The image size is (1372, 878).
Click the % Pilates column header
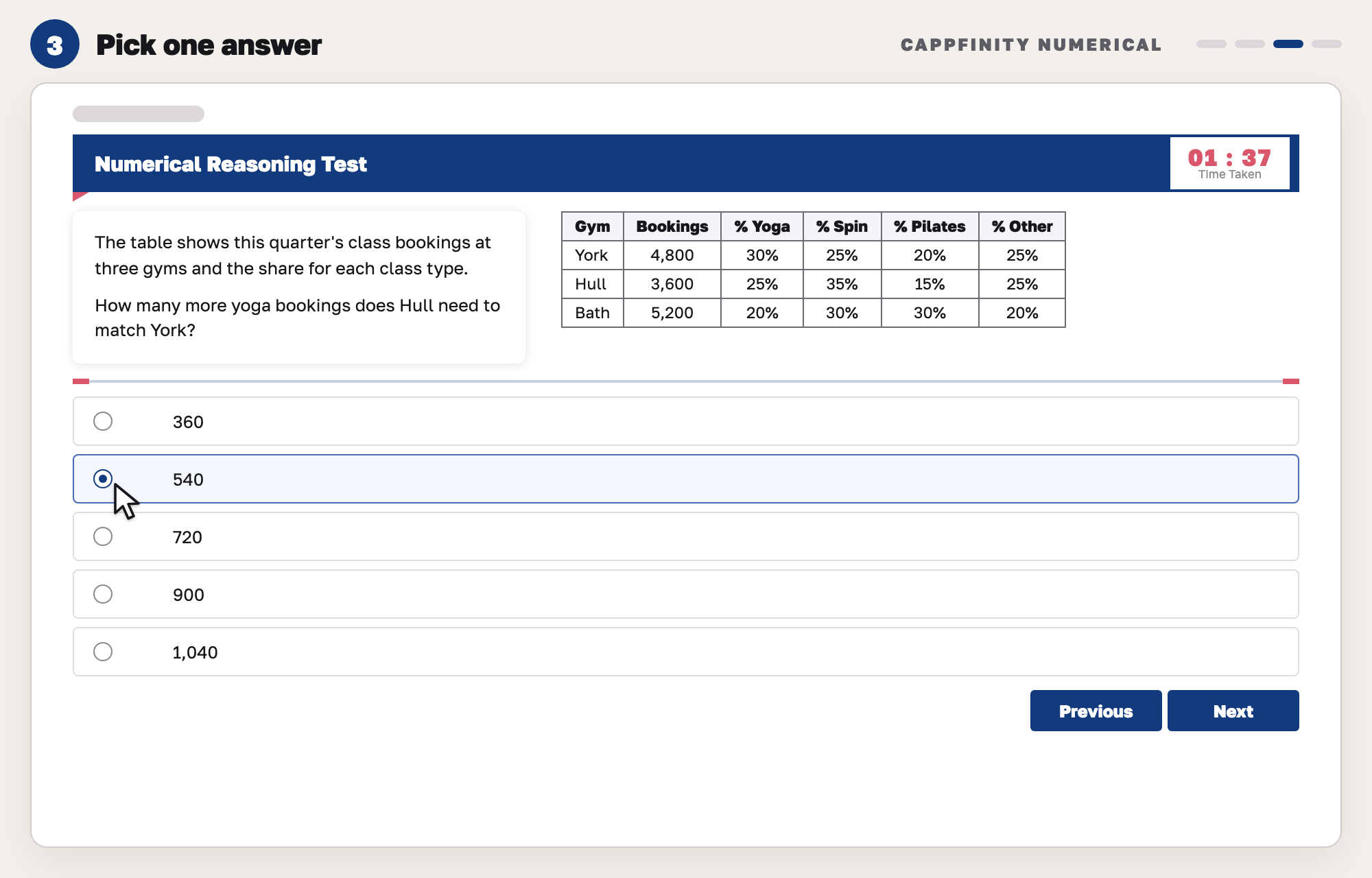pyautogui.click(x=930, y=226)
